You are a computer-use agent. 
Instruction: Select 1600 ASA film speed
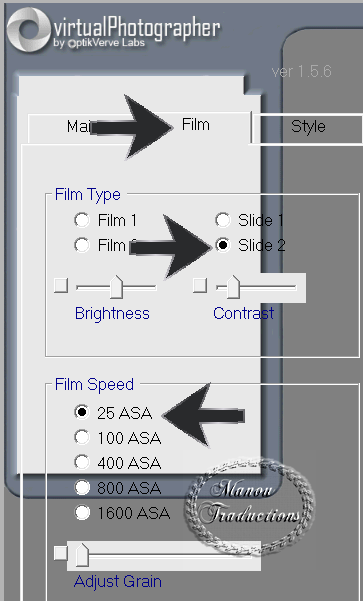pos(82,512)
